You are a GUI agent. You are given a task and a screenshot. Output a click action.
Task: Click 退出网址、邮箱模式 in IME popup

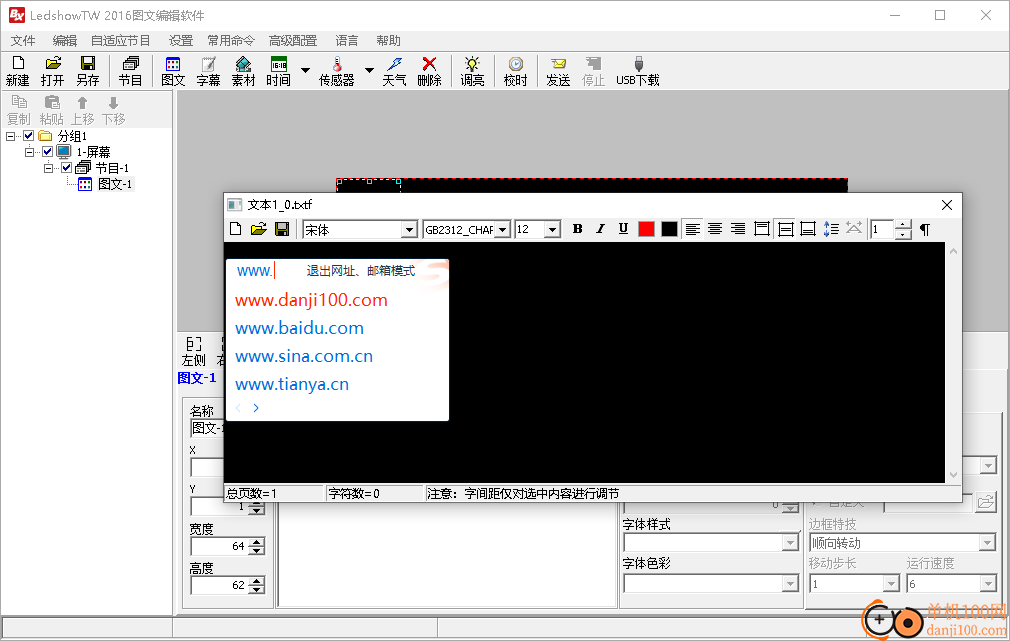click(361, 271)
